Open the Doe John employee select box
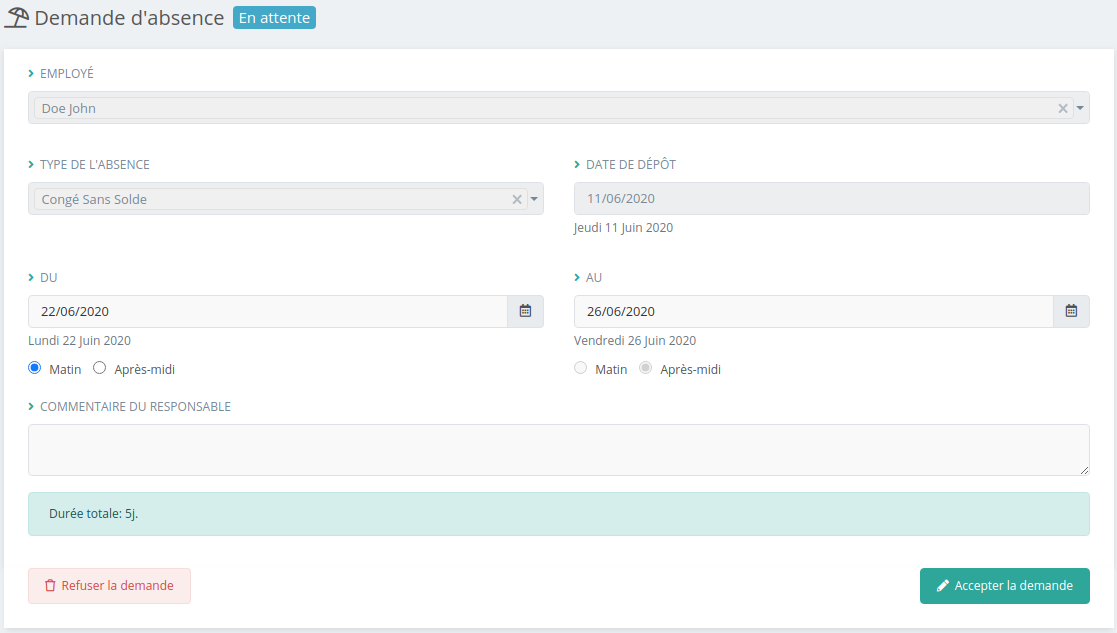 coord(540,108)
